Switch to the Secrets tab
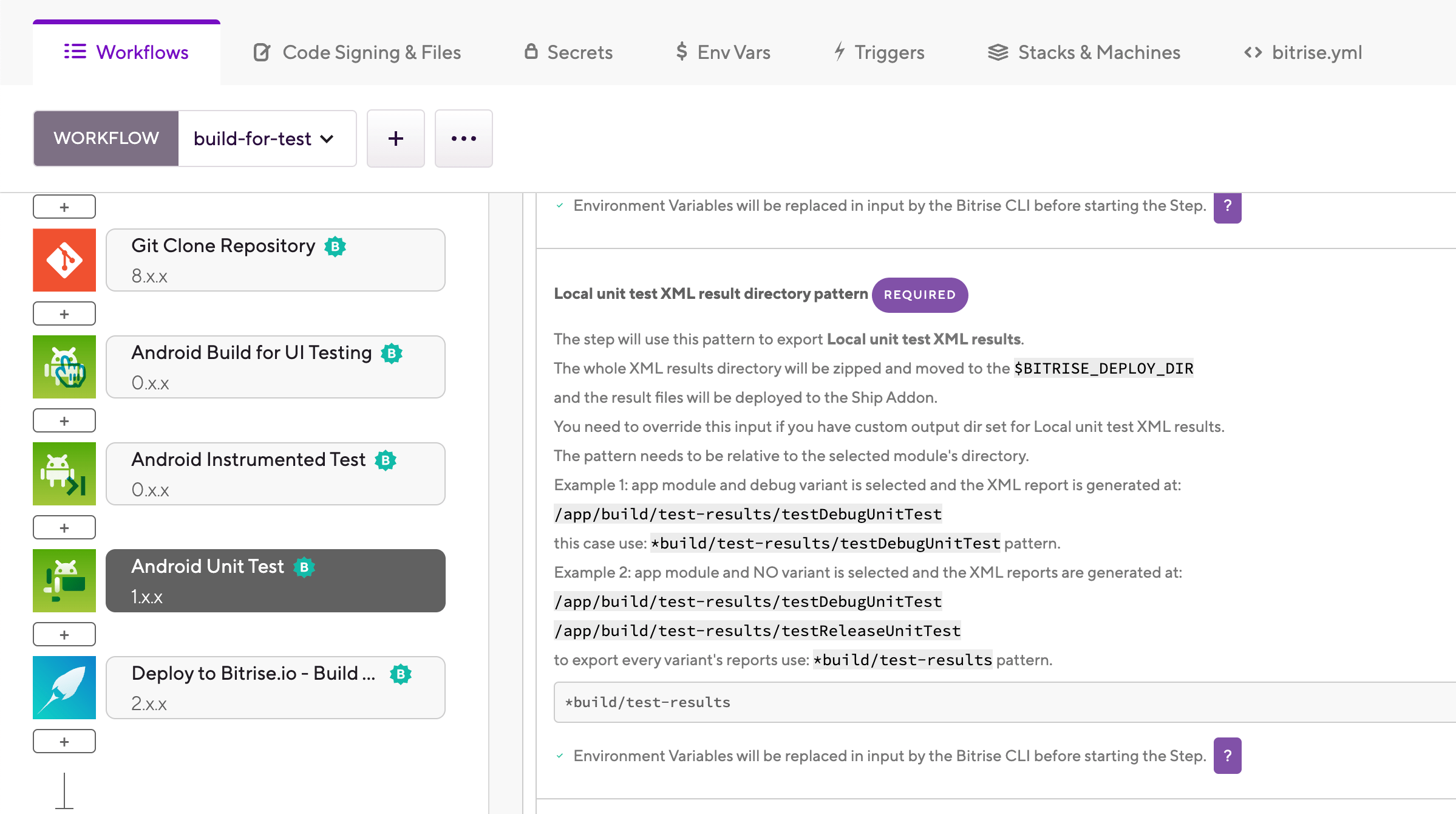Screen dimensions: 1456x814 568,52
